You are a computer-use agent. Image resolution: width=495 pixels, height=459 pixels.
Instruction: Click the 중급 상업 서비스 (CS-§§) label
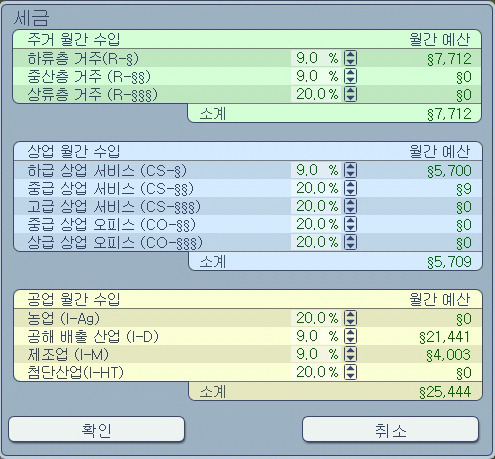(x=110, y=189)
